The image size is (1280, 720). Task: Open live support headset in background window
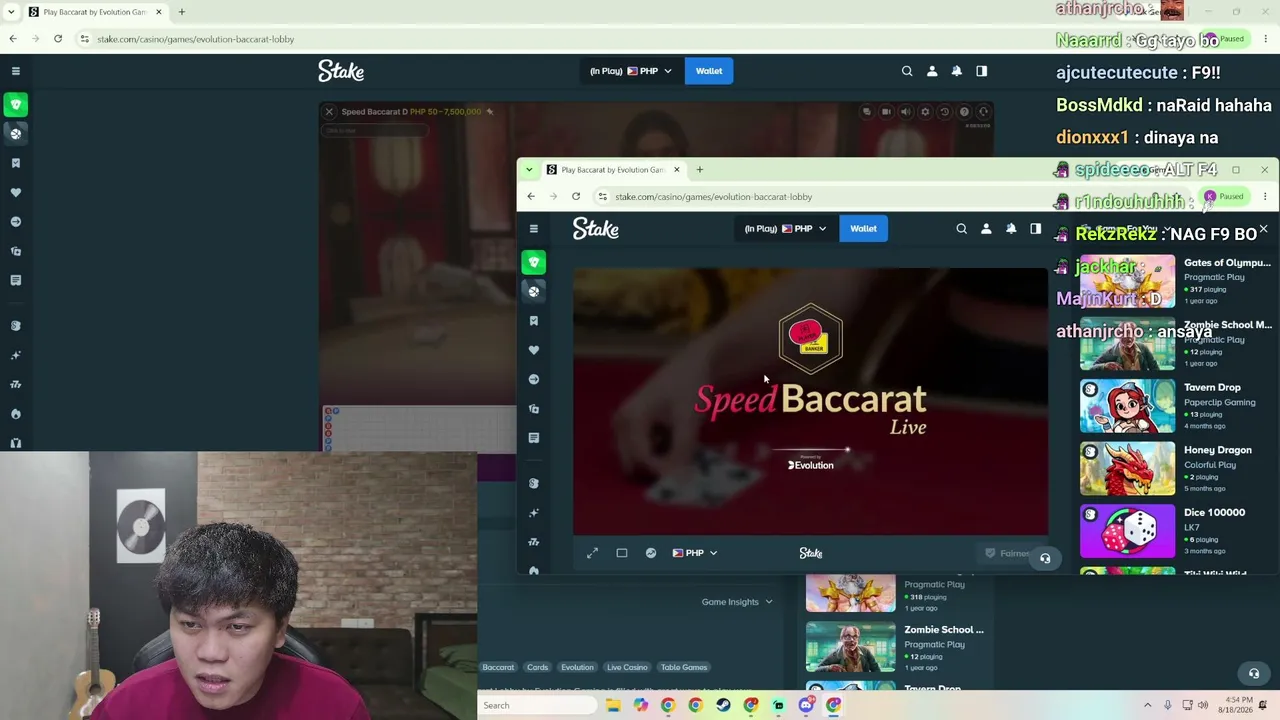(x=1254, y=674)
